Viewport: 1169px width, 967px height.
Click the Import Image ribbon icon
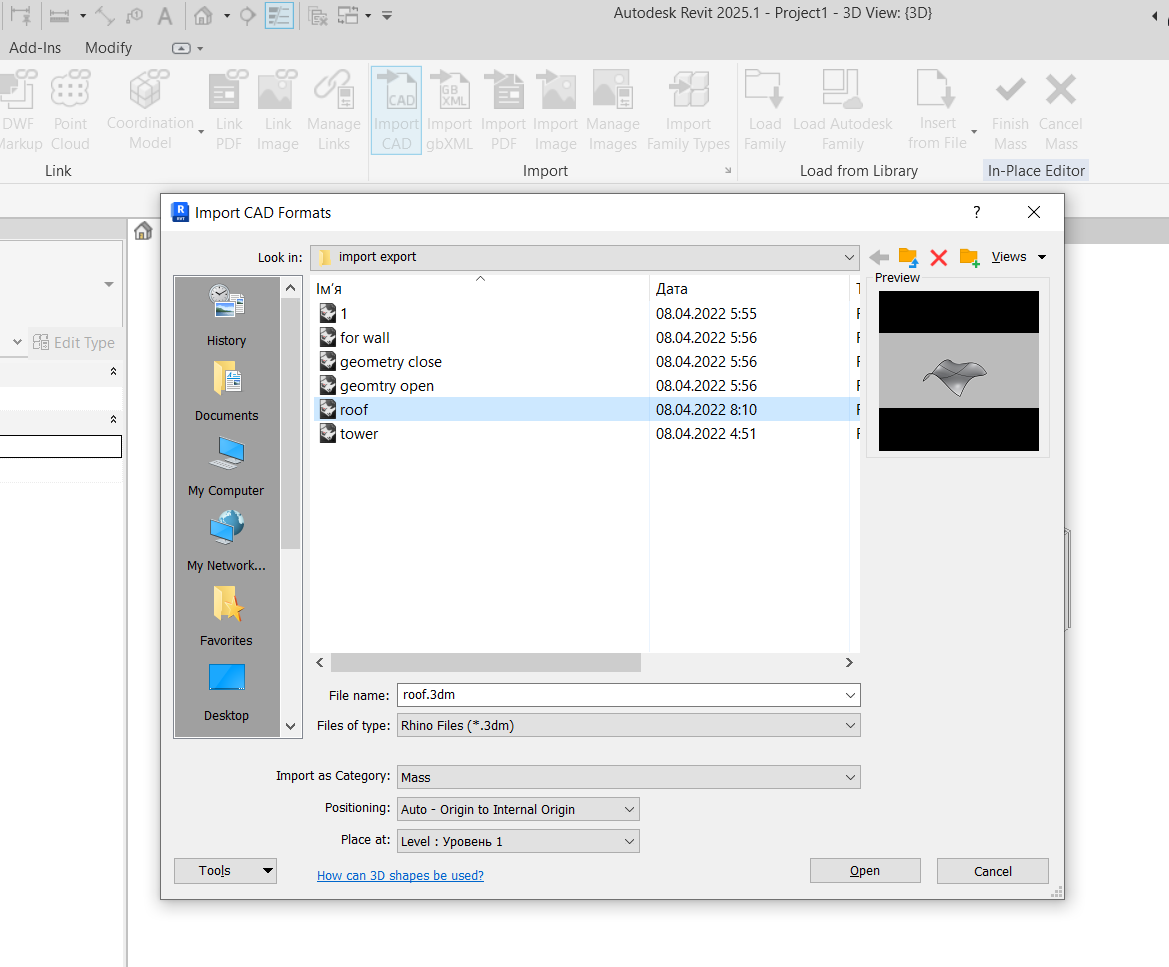tap(555, 110)
